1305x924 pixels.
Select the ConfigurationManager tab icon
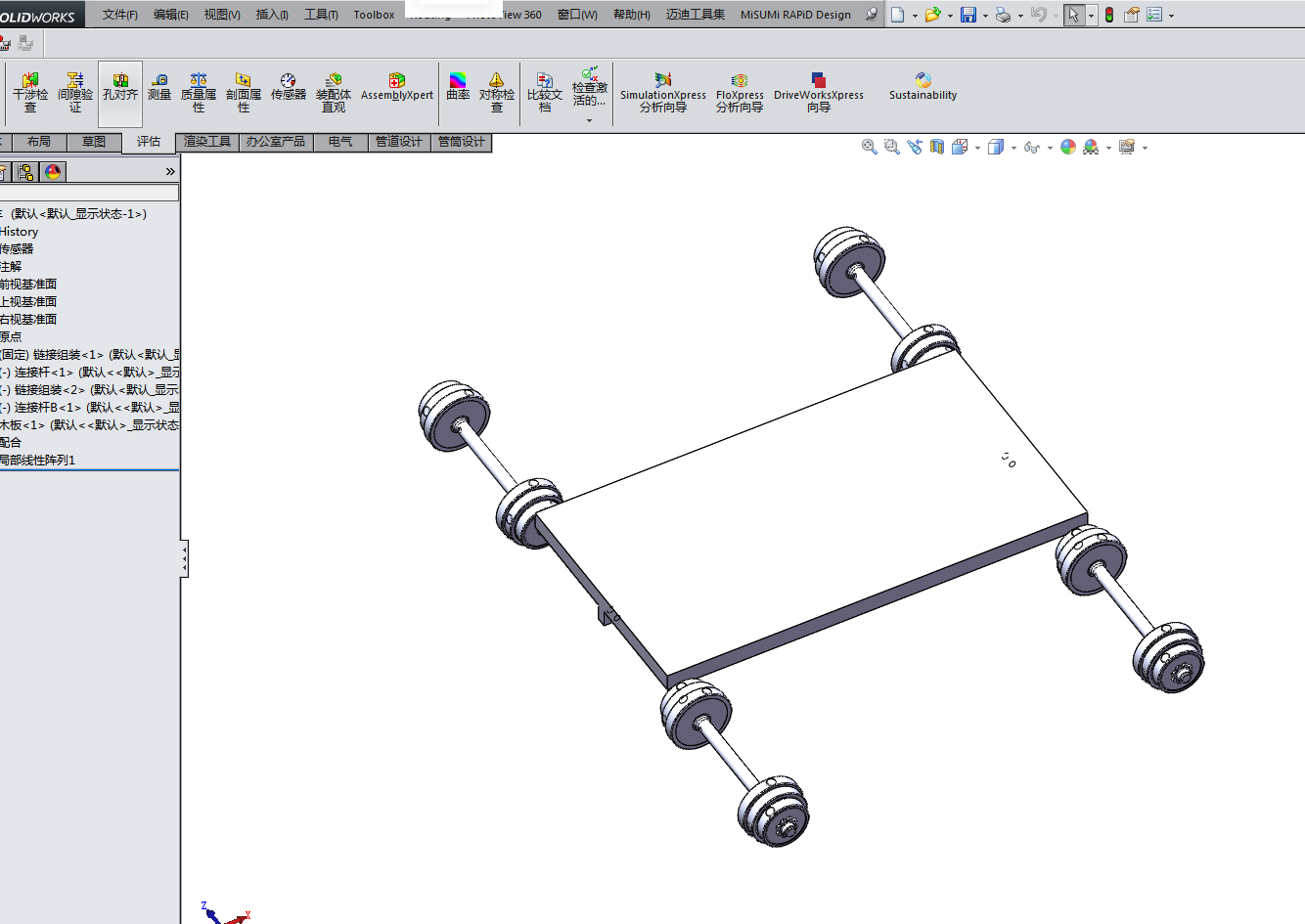(x=25, y=172)
